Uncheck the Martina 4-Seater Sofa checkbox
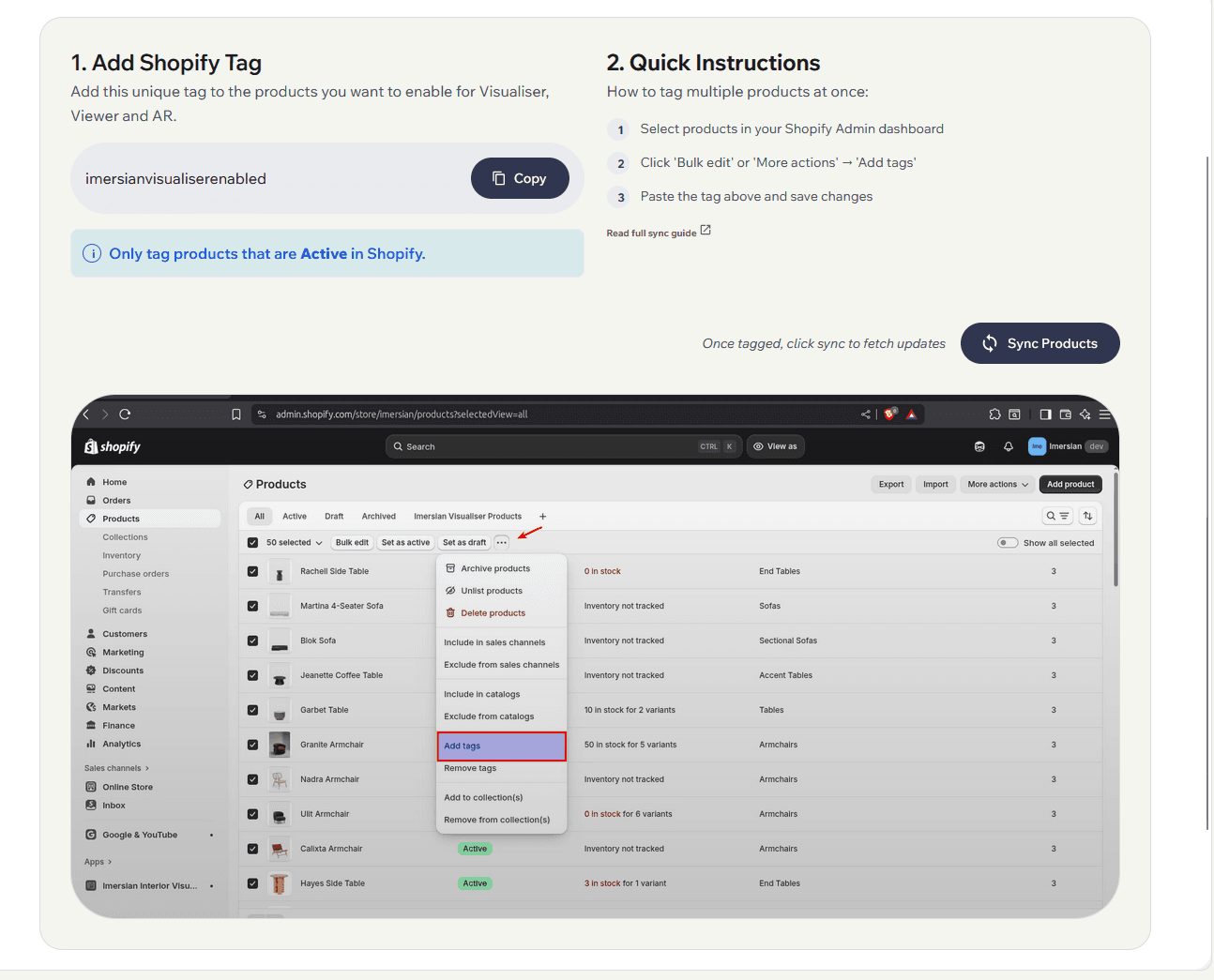 (x=252, y=606)
